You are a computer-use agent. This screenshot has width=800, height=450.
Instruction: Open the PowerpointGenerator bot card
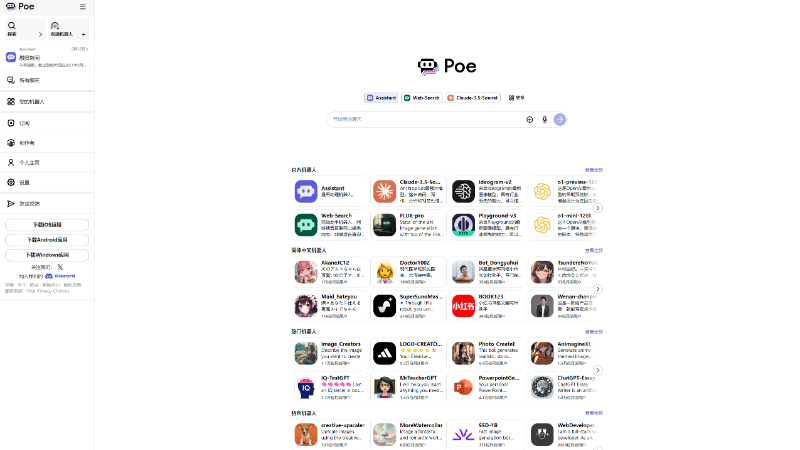click(487, 387)
